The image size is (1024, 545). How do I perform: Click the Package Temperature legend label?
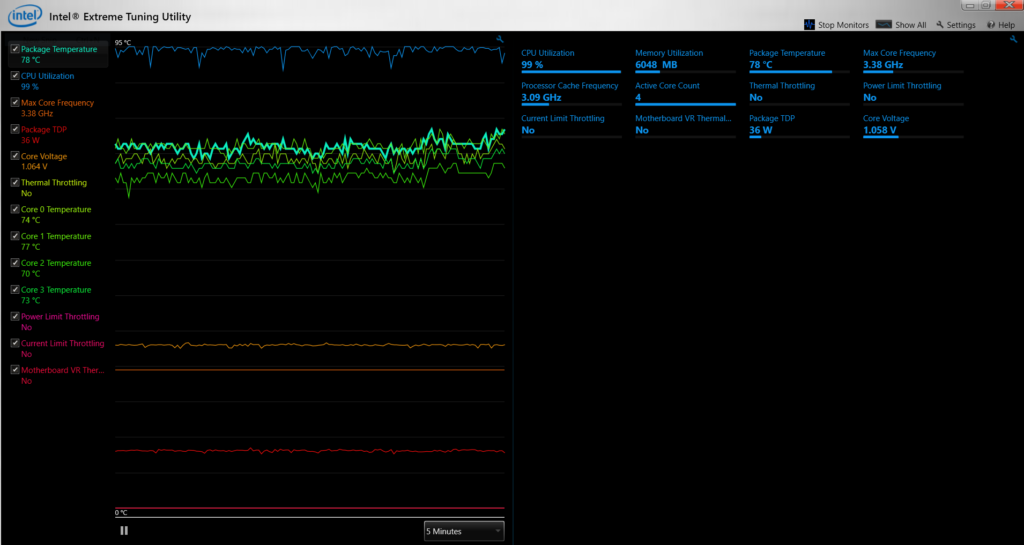pyautogui.click(x=59, y=49)
